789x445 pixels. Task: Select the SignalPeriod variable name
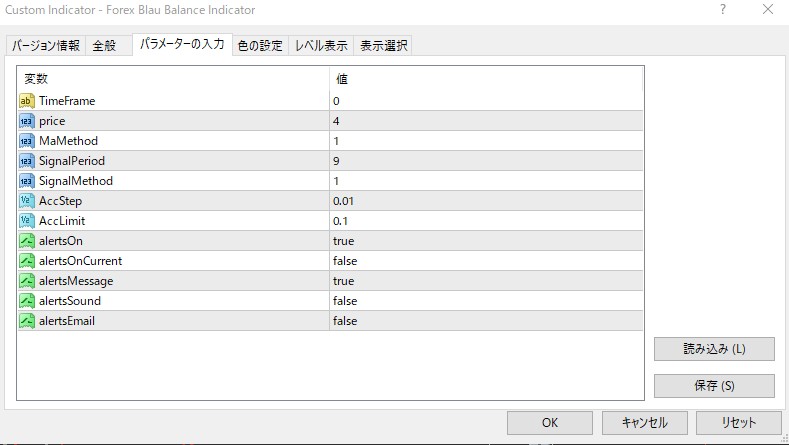pyautogui.click(x=72, y=161)
